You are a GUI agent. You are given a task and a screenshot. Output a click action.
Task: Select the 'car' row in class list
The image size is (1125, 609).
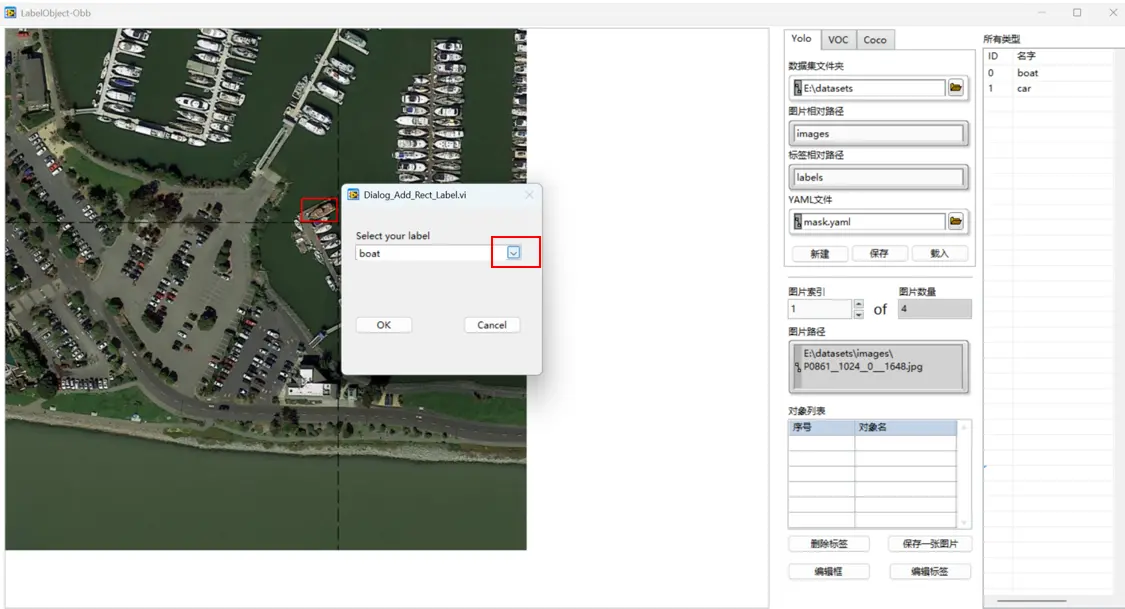[x=1024, y=88]
